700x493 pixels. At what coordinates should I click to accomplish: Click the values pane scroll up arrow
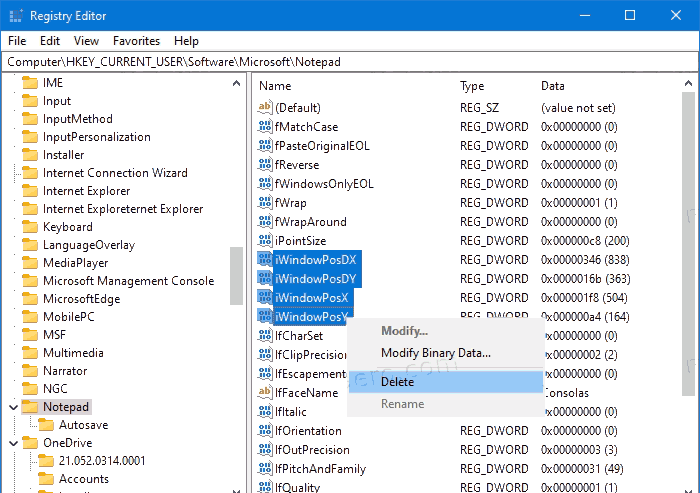coord(688,84)
